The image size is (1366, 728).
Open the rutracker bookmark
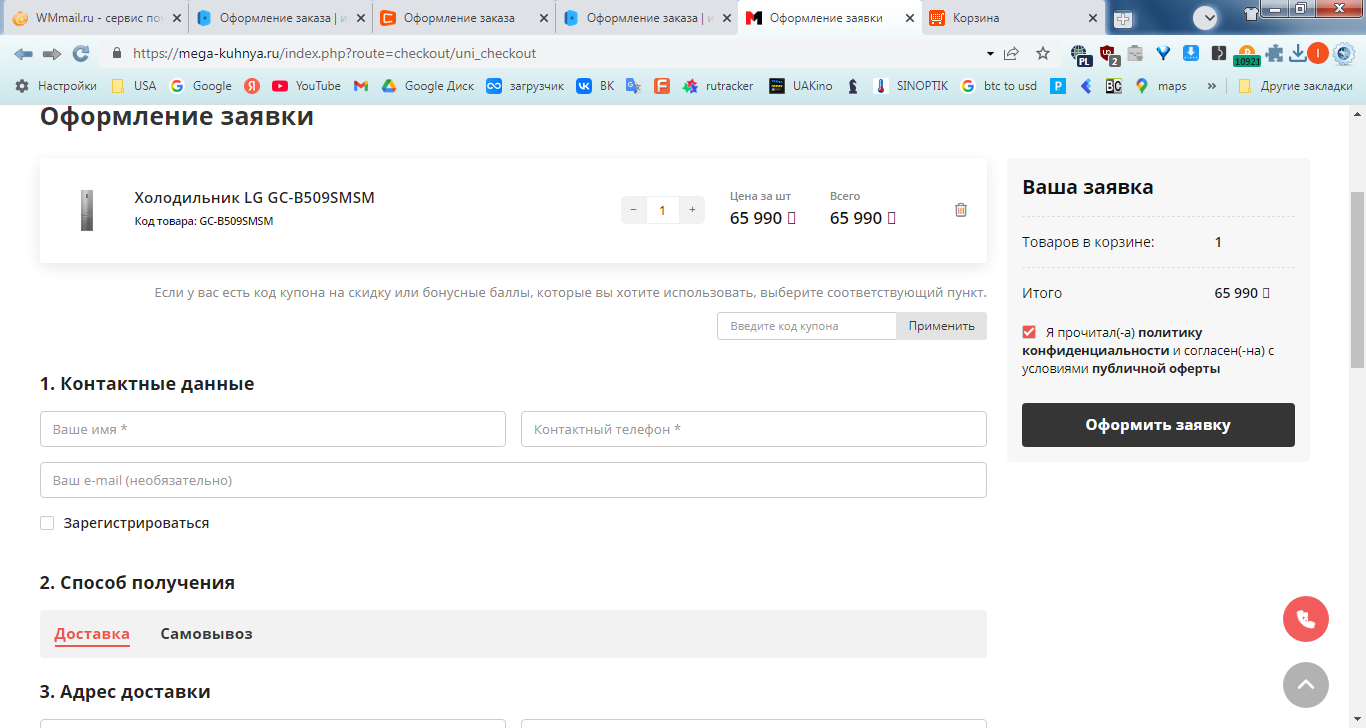pos(718,86)
